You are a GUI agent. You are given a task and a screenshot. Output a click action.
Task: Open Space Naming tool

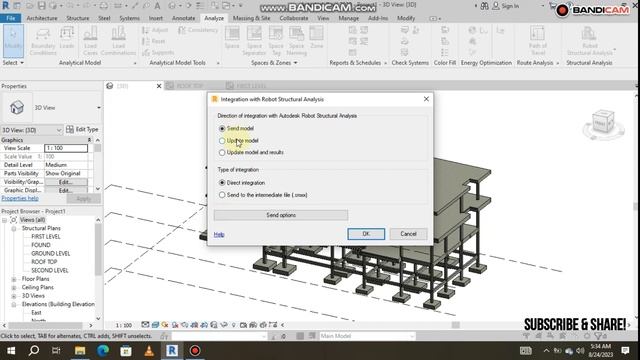tap(296, 41)
